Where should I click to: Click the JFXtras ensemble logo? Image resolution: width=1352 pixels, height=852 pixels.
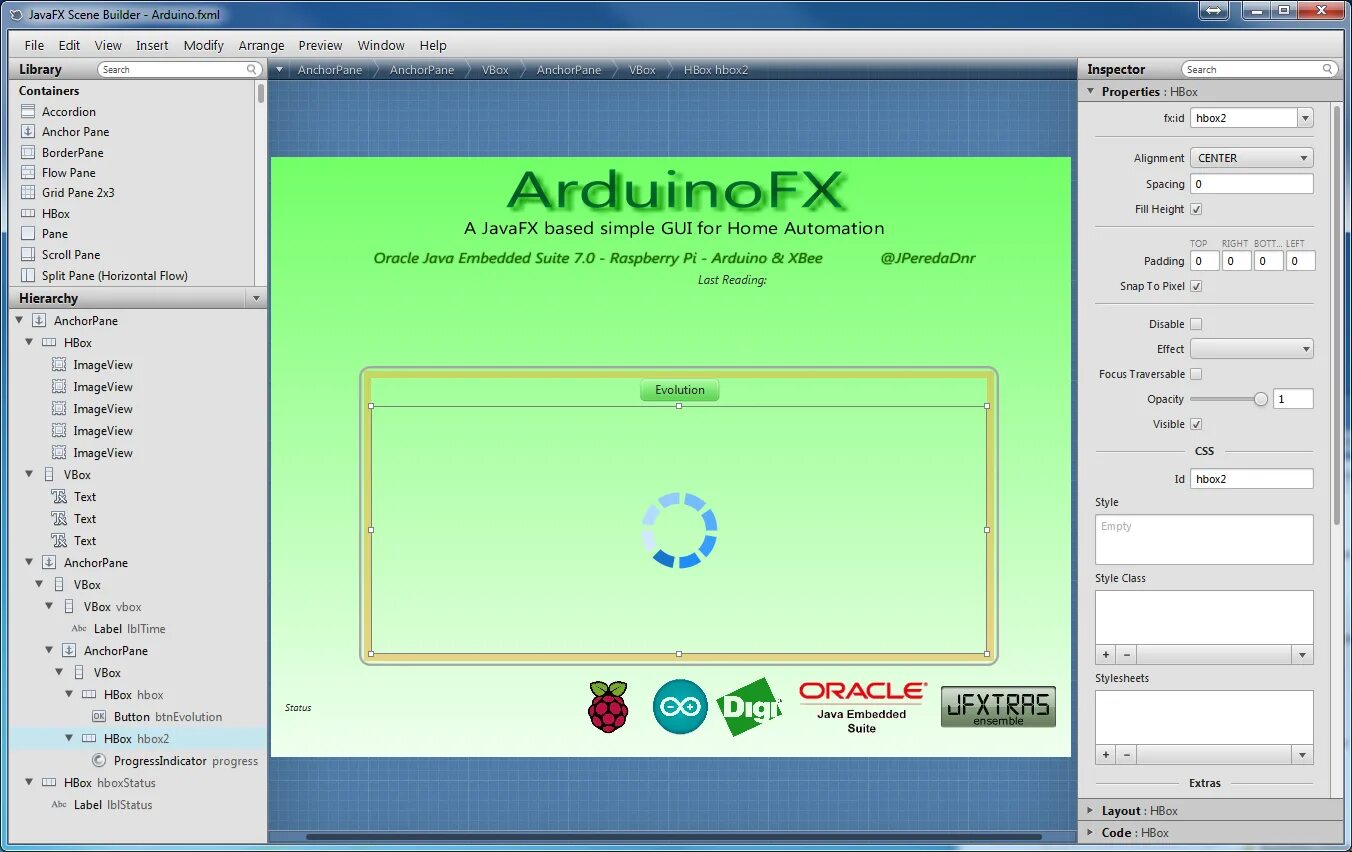(998, 707)
